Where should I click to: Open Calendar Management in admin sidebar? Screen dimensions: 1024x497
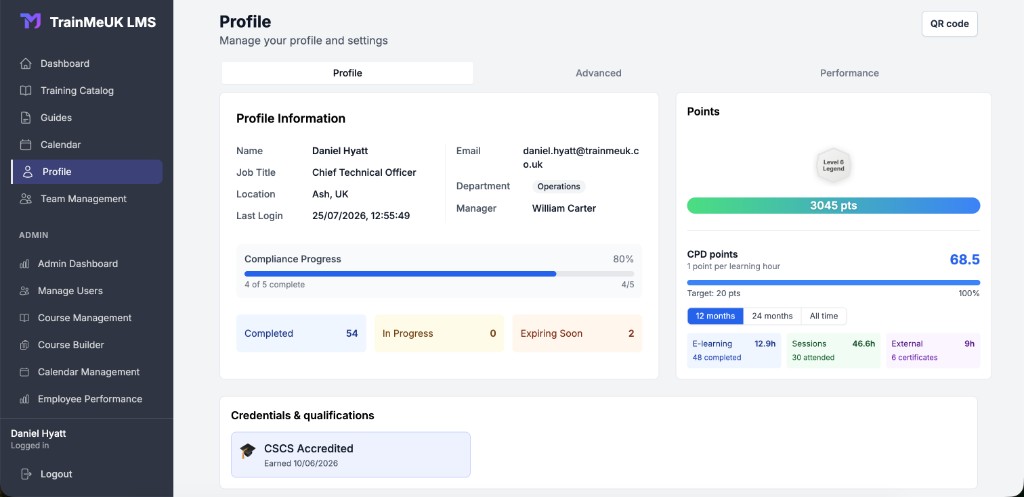(86, 372)
